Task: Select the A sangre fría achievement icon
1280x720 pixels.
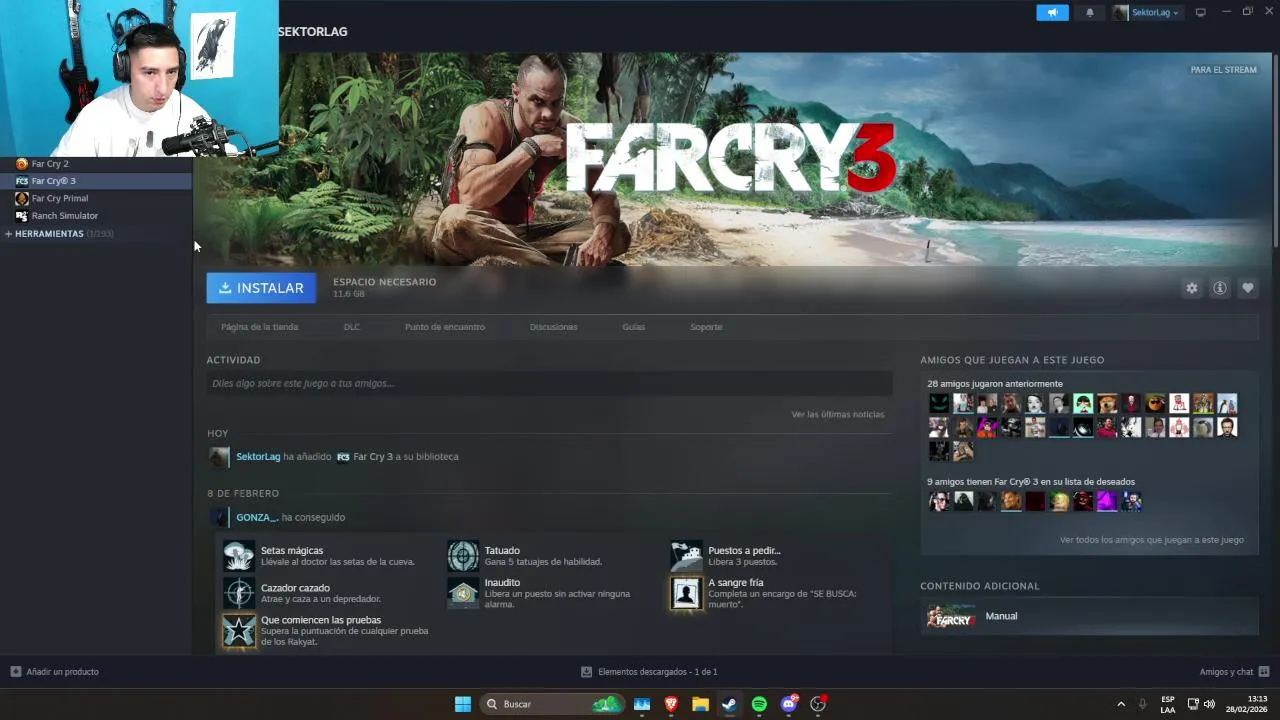Action: pyautogui.click(x=686, y=593)
